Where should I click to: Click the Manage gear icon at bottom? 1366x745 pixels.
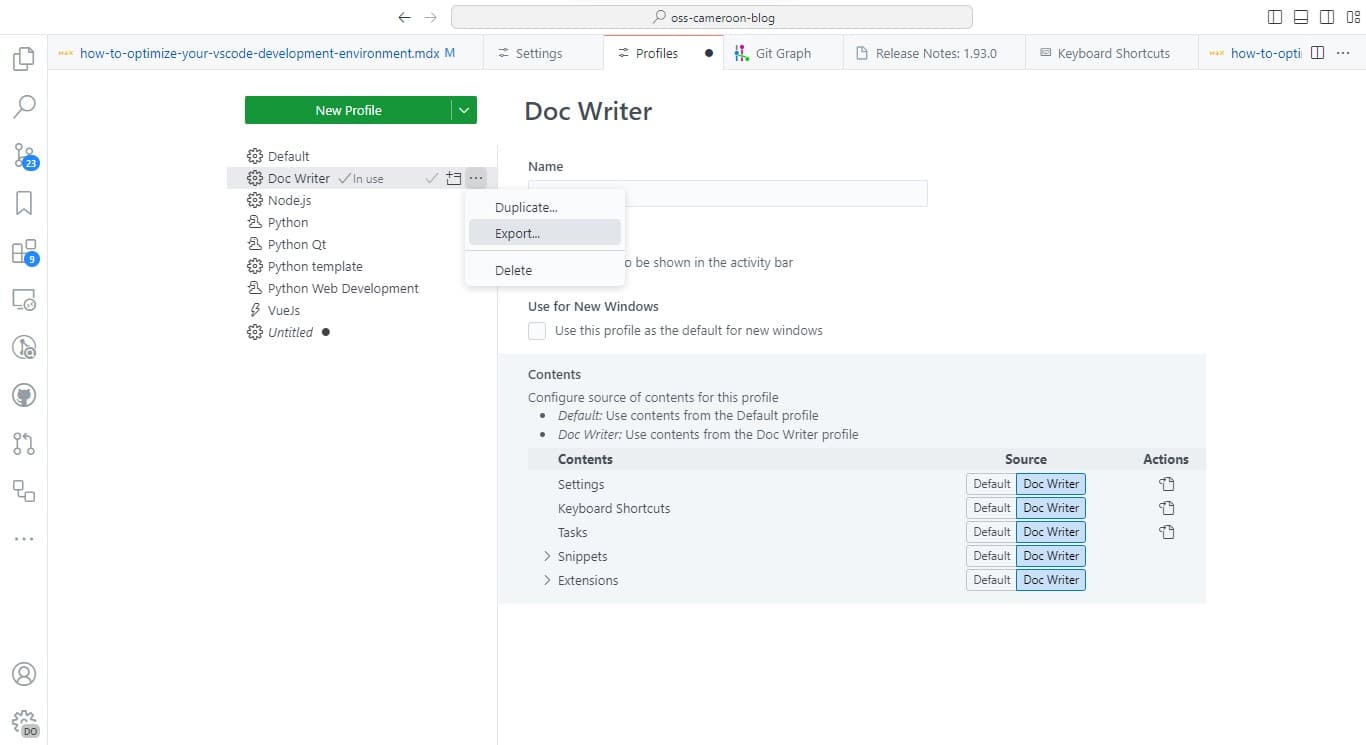point(24,722)
